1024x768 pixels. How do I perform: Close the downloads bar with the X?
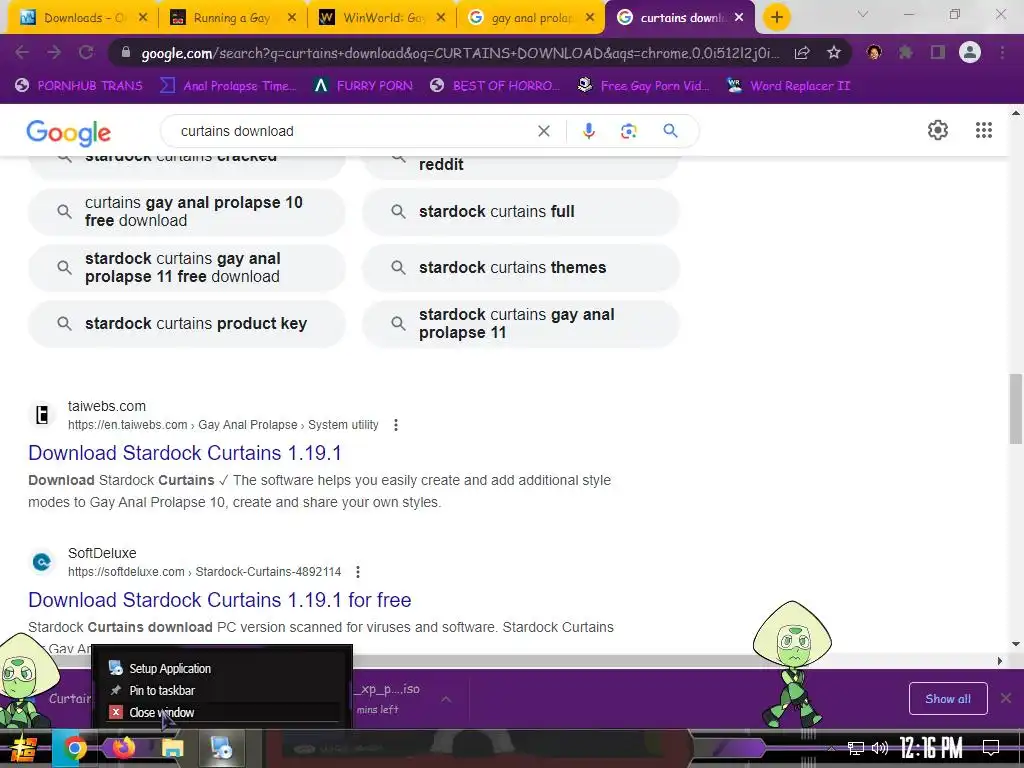click(1006, 699)
